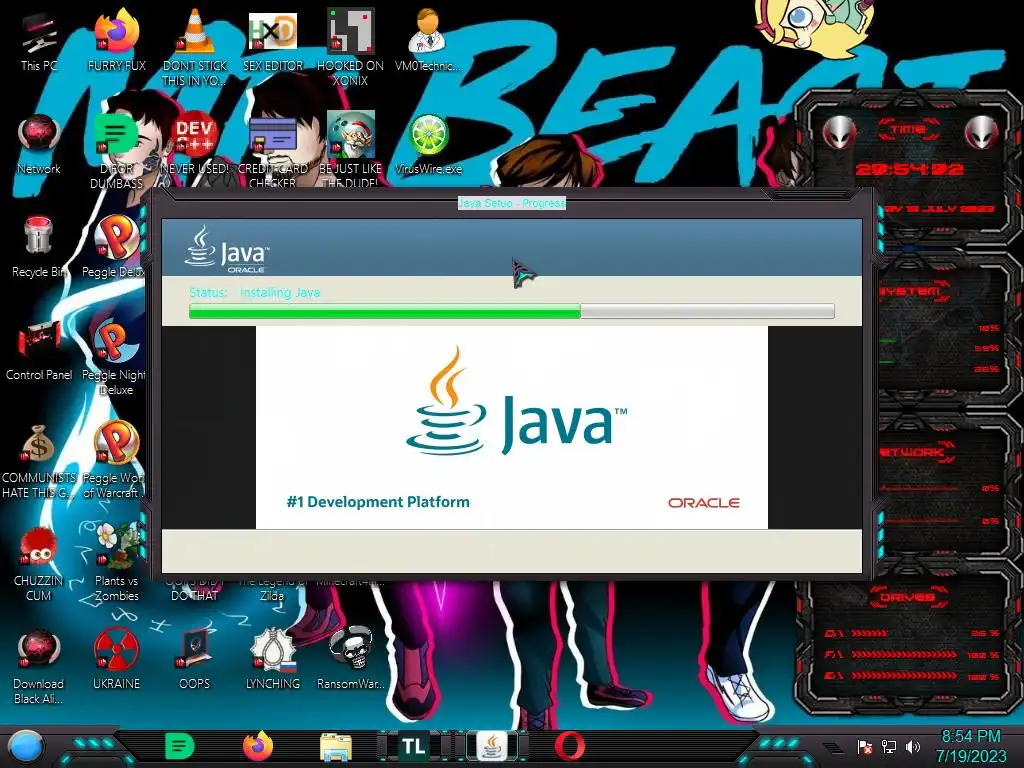Open the Control Panel icon
Screen dimensions: 1024x768
pyautogui.click(x=39, y=350)
